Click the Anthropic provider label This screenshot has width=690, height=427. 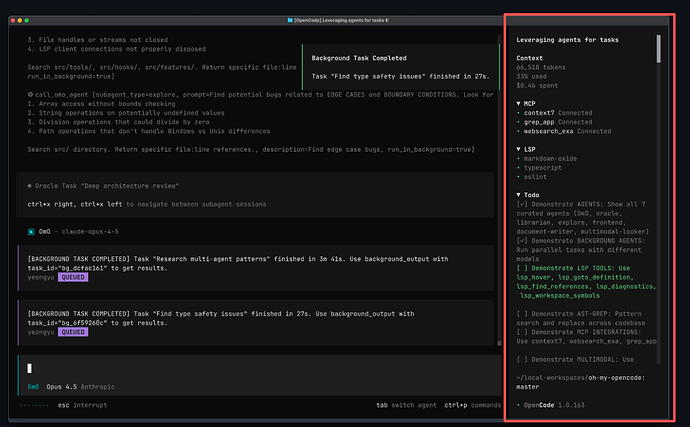click(98, 387)
